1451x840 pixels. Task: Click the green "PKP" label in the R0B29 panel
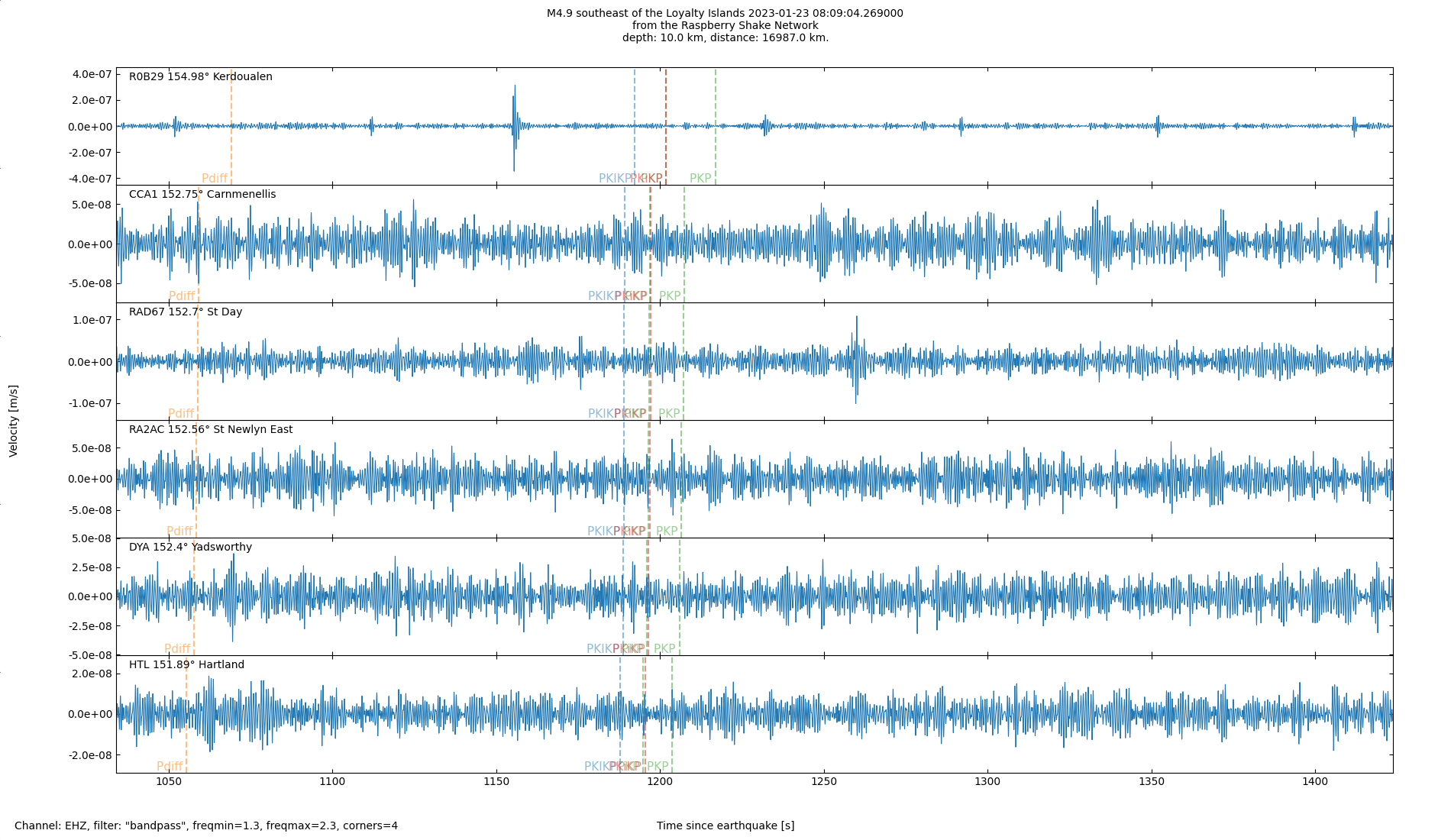pos(700,179)
